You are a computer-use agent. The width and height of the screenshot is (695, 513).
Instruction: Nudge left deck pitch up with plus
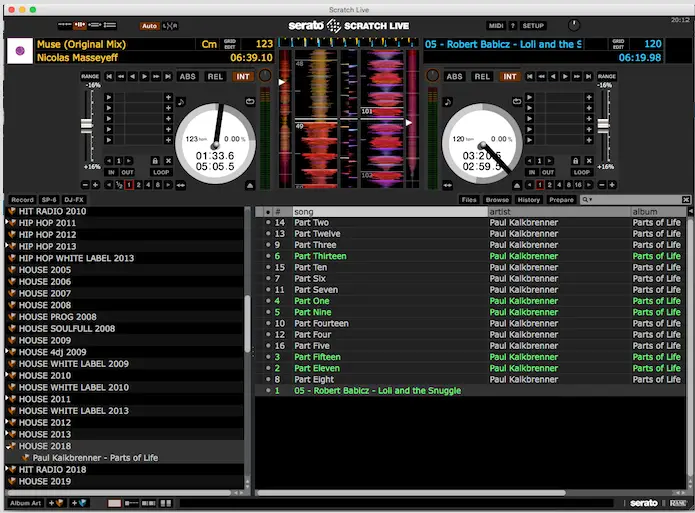click(95, 185)
